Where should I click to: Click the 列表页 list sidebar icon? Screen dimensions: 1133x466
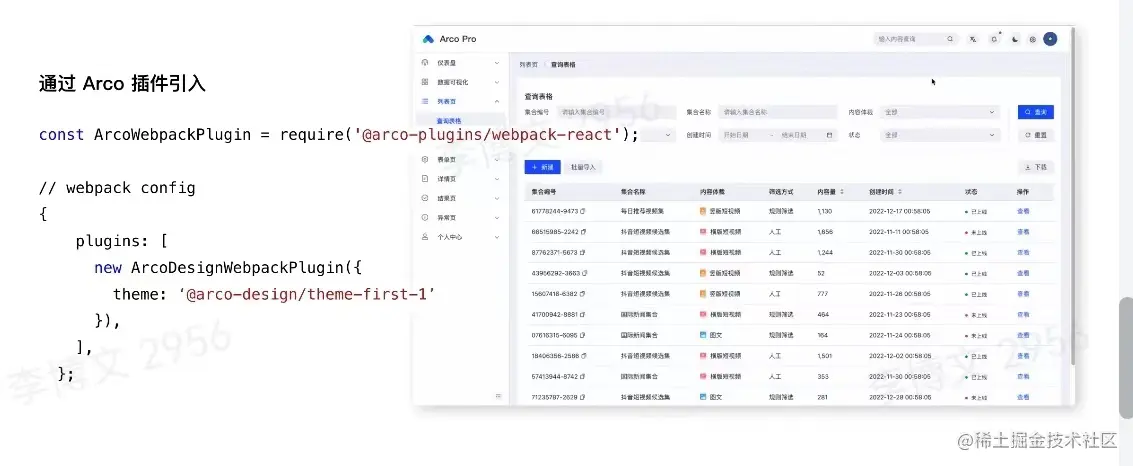(x=425, y=102)
